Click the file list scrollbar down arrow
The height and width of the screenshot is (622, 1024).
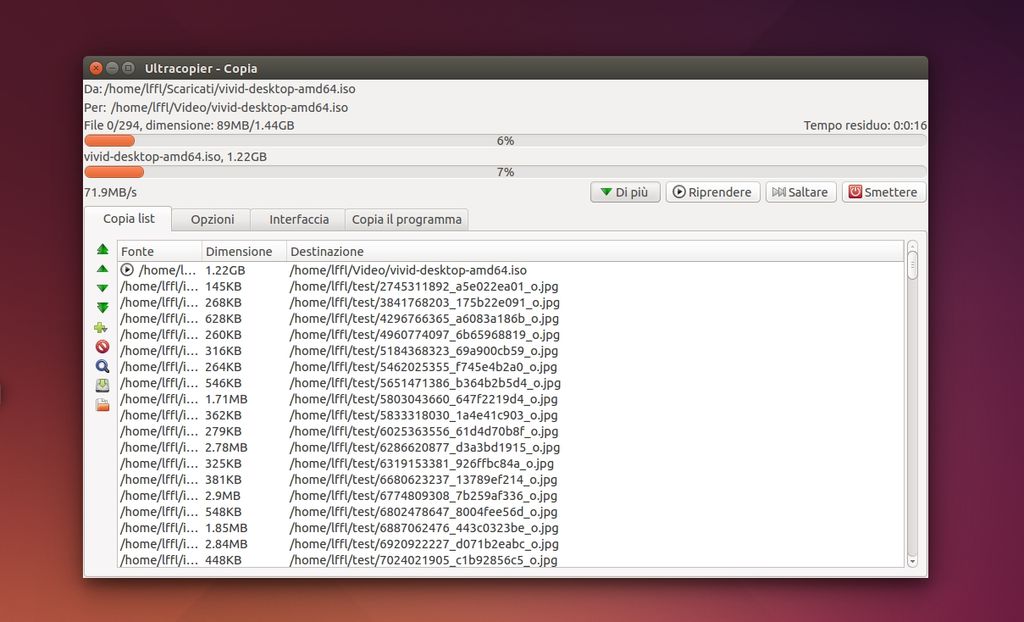click(x=911, y=562)
